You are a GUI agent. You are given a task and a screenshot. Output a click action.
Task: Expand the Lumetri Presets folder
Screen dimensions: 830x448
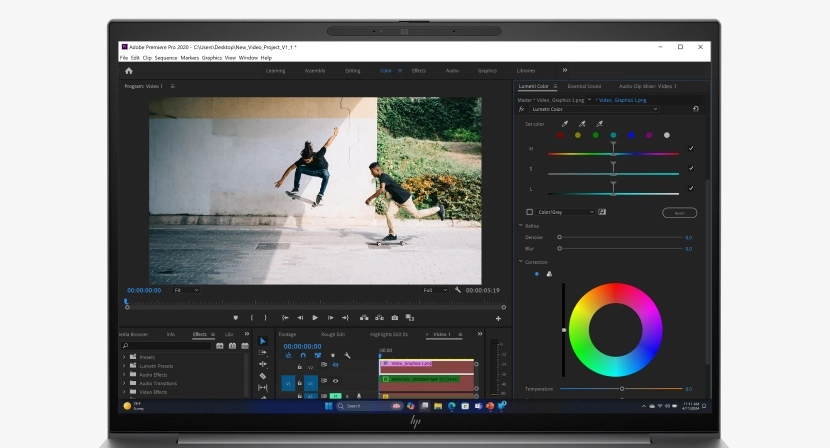click(124, 366)
